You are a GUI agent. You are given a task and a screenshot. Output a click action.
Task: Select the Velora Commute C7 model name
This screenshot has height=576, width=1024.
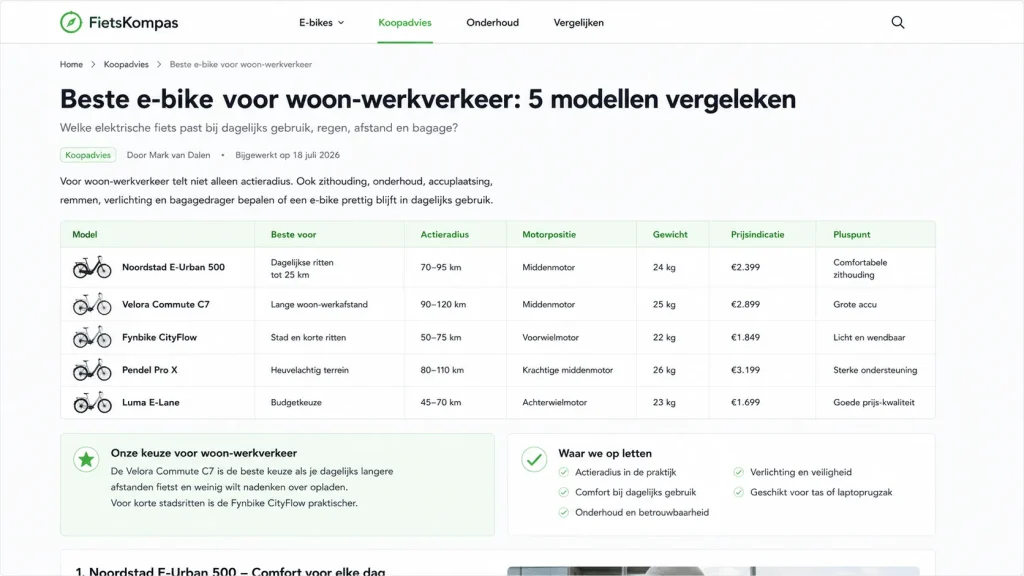pos(166,304)
